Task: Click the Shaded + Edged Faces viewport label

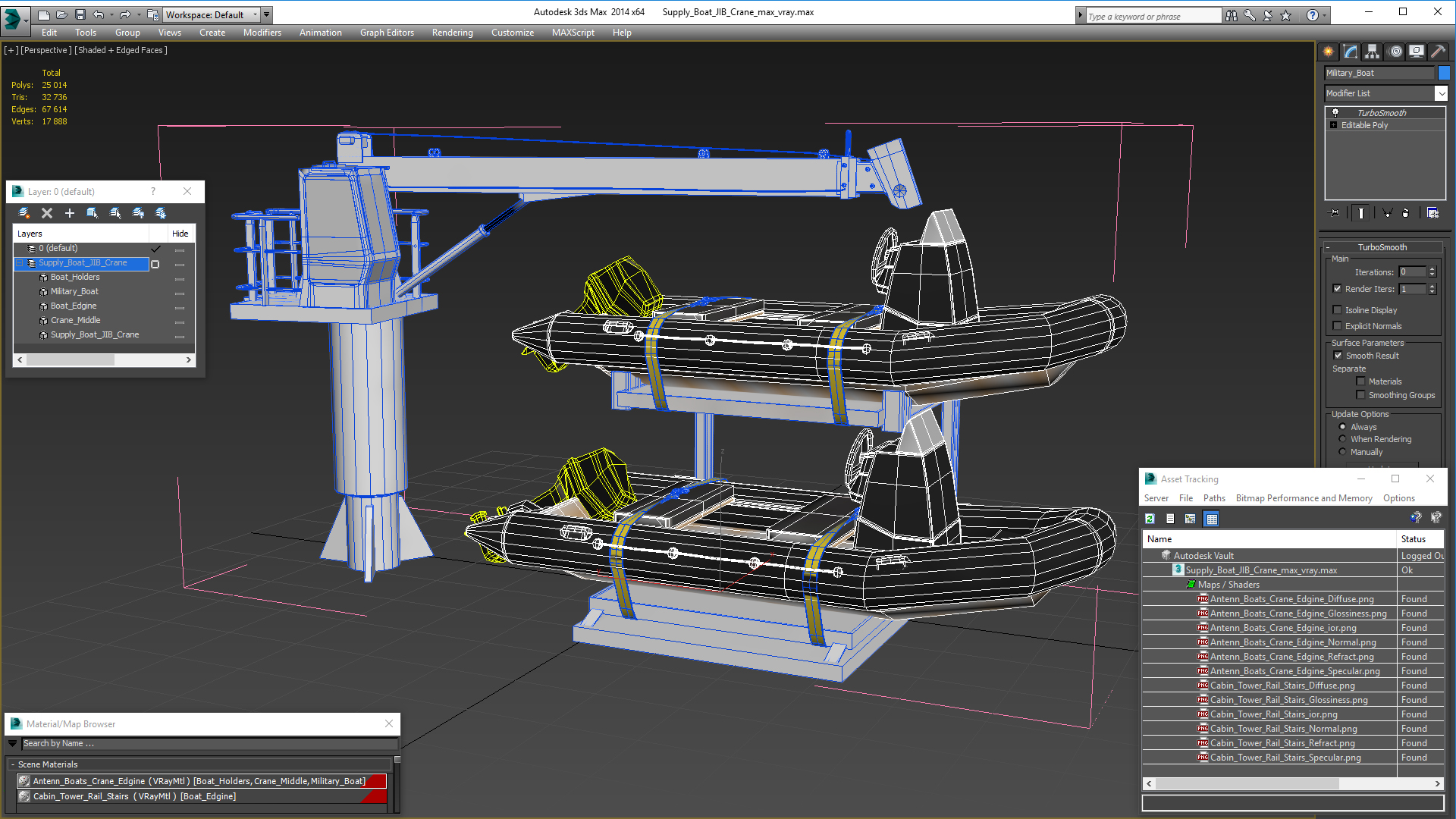Action: 121,50
